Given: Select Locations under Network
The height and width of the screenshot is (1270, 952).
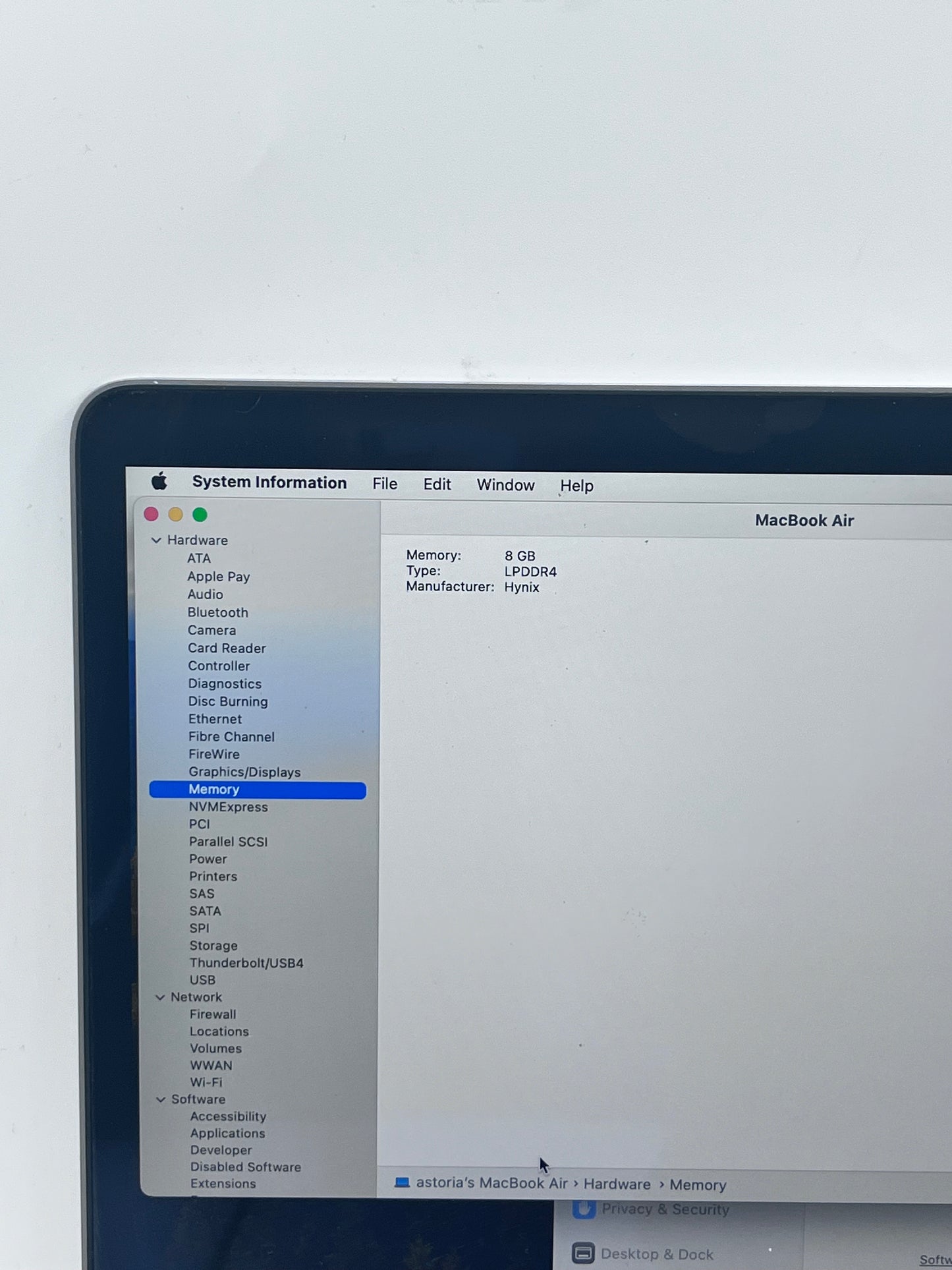Looking at the screenshot, I should tap(219, 1031).
